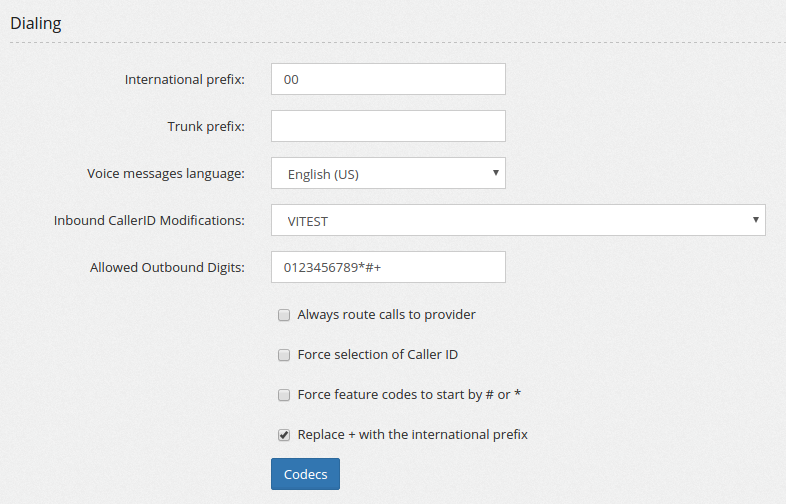Screen dimensions: 786x504
Task: Click the "Always route calls to provider" text
Action: (x=386, y=314)
